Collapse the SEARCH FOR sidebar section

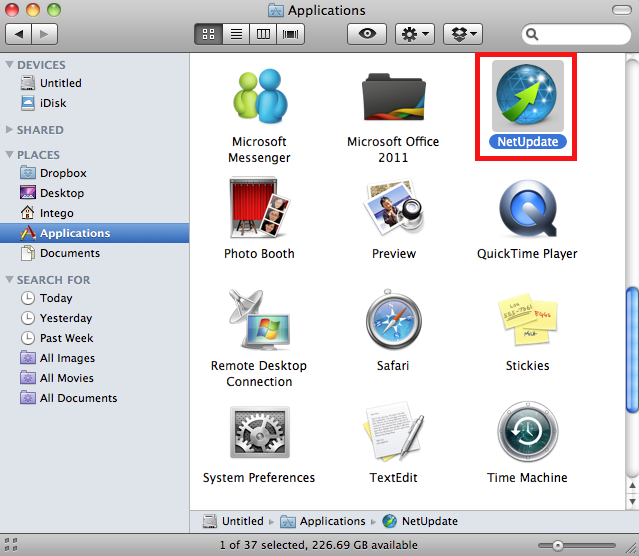(10, 280)
